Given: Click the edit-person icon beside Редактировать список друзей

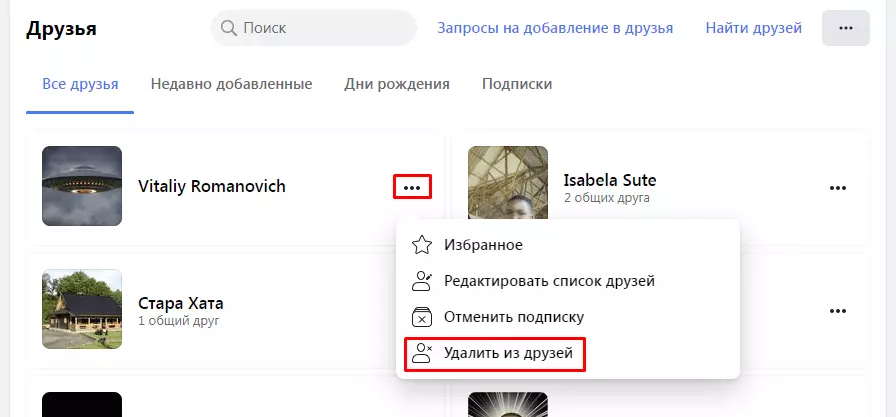Looking at the screenshot, I should (422, 281).
